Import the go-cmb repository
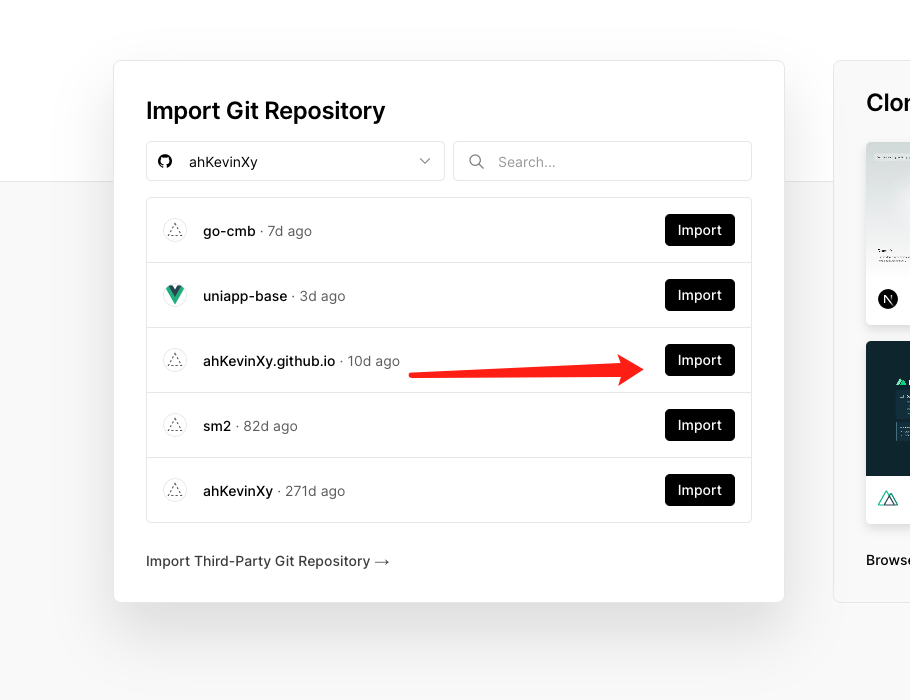910x700 pixels. [x=699, y=230]
